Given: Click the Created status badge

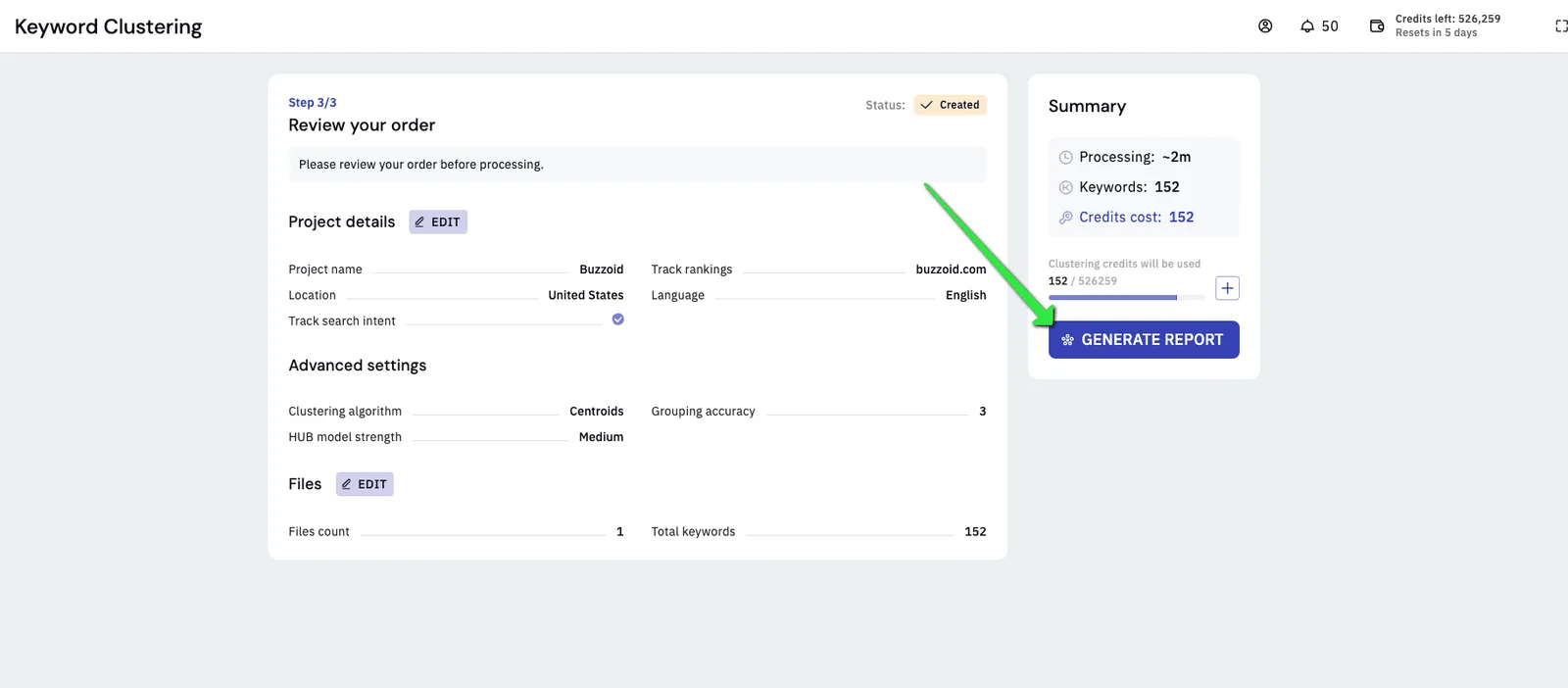Looking at the screenshot, I should 951,105.
